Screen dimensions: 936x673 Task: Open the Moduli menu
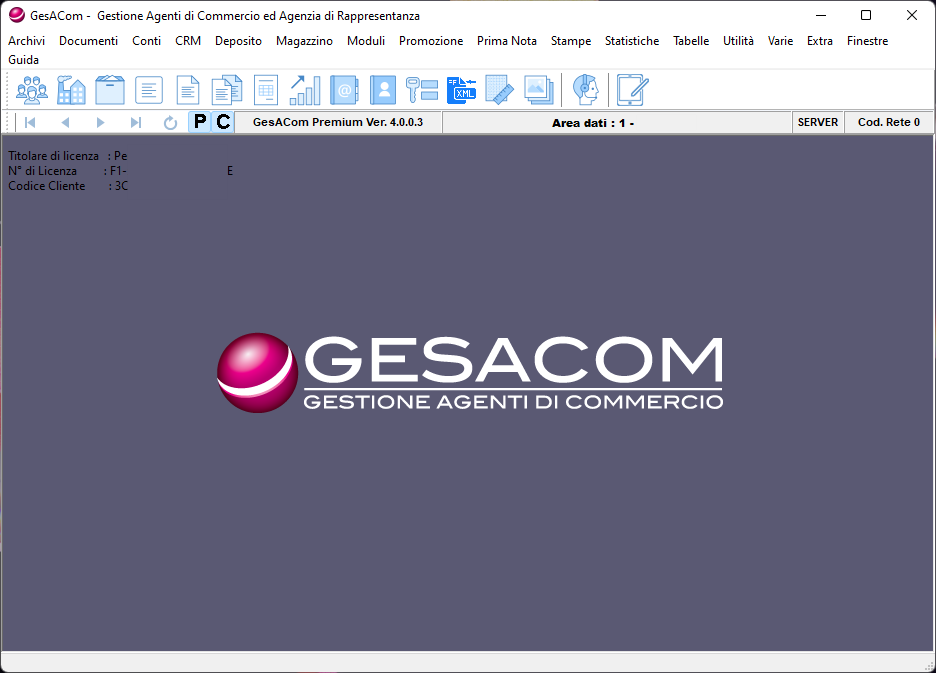pos(365,41)
